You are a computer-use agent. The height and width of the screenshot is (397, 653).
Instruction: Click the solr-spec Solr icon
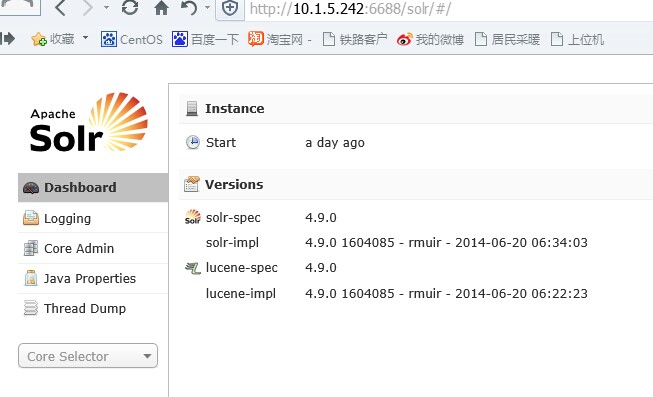193,217
